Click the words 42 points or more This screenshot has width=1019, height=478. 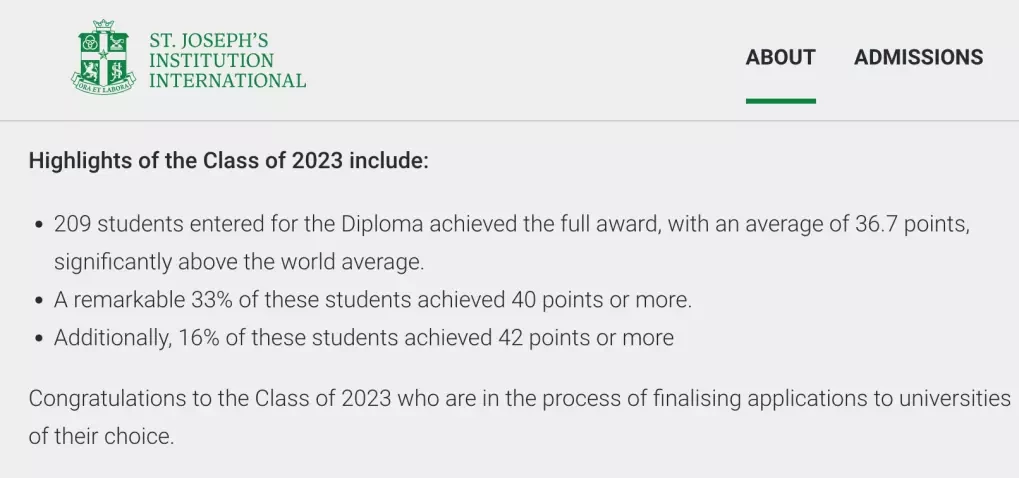coord(586,338)
